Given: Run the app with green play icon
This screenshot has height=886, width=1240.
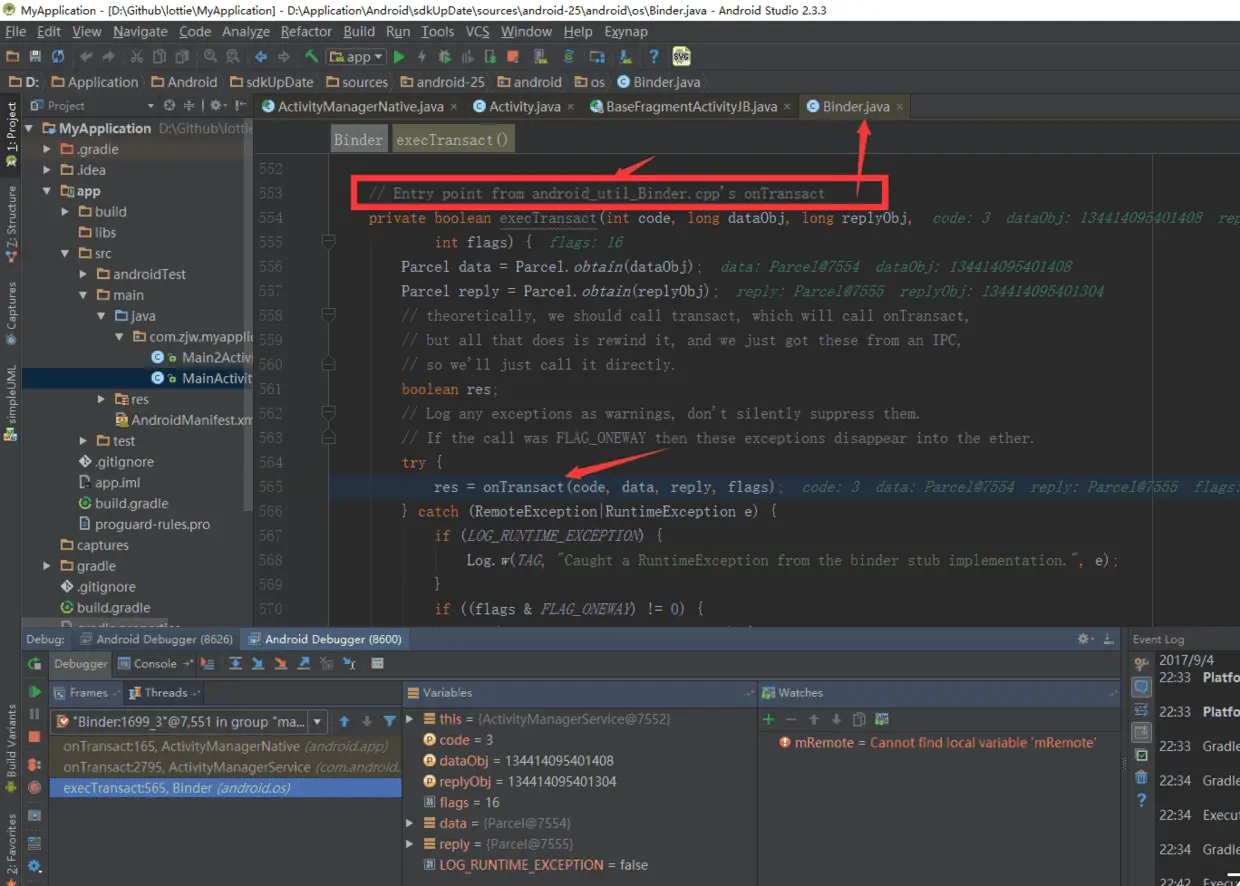Looking at the screenshot, I should click(399, 57).
